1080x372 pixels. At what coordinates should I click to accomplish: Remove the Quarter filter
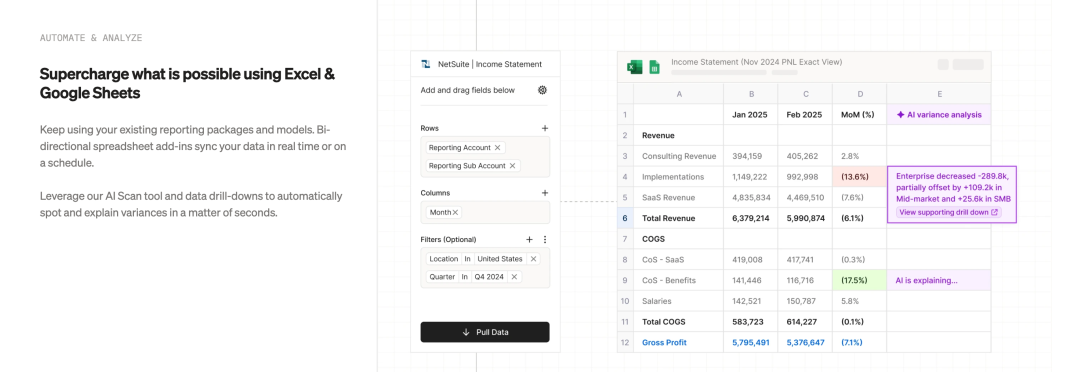click(514, 276)
